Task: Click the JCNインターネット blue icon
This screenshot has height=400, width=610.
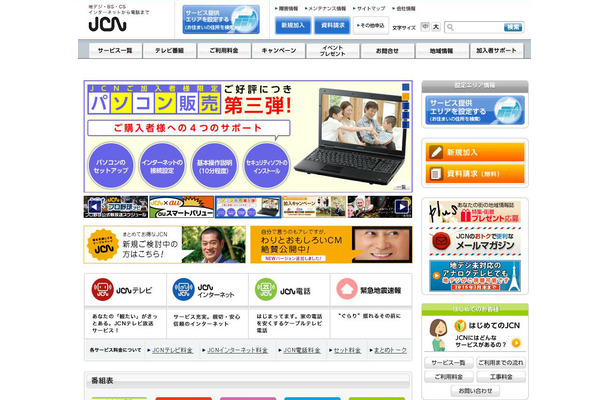Action: 183,289
